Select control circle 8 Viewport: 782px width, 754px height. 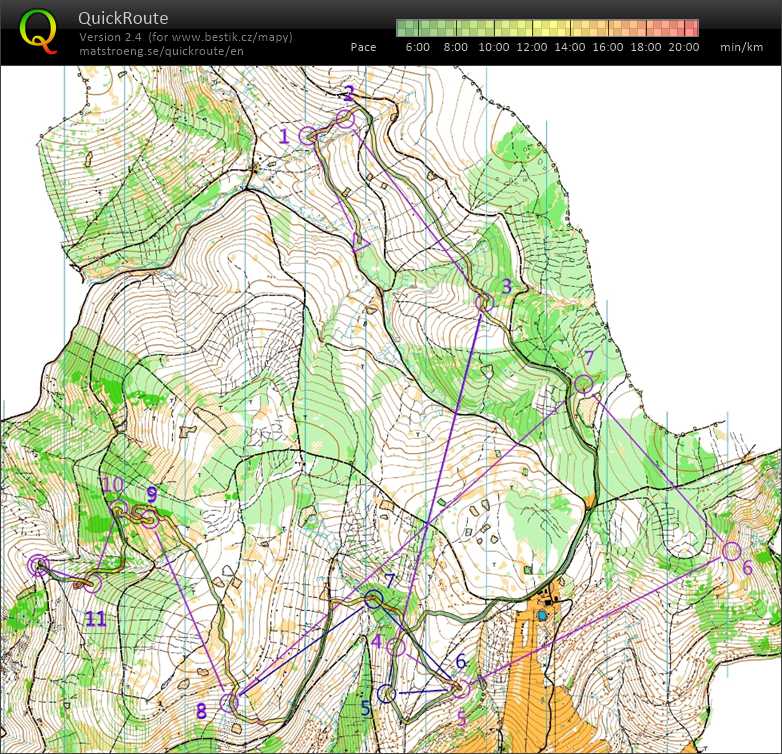[x=229, y=702]
